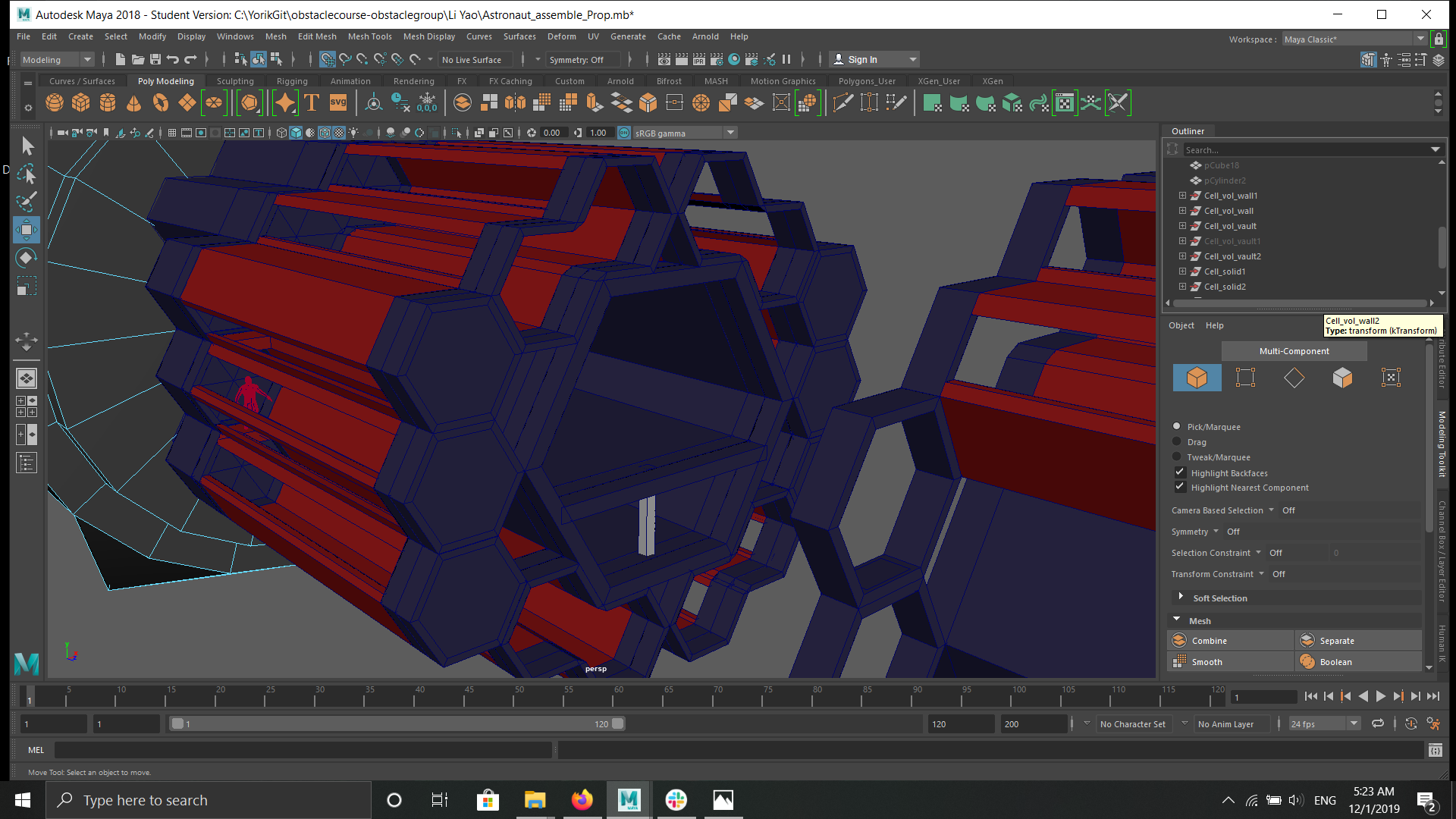Select the Drag radio option
Screen dimensions: 1456x819
(1177, 442)
